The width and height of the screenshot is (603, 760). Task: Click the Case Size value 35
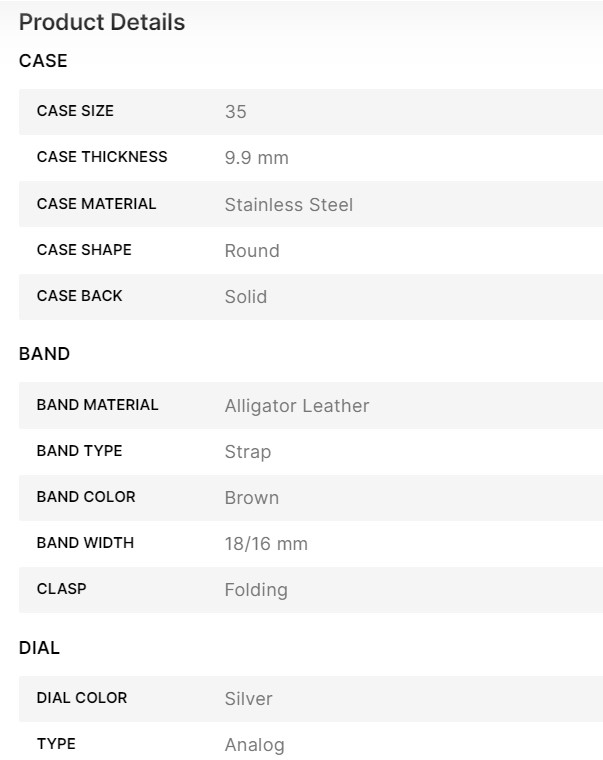(235, 112)
